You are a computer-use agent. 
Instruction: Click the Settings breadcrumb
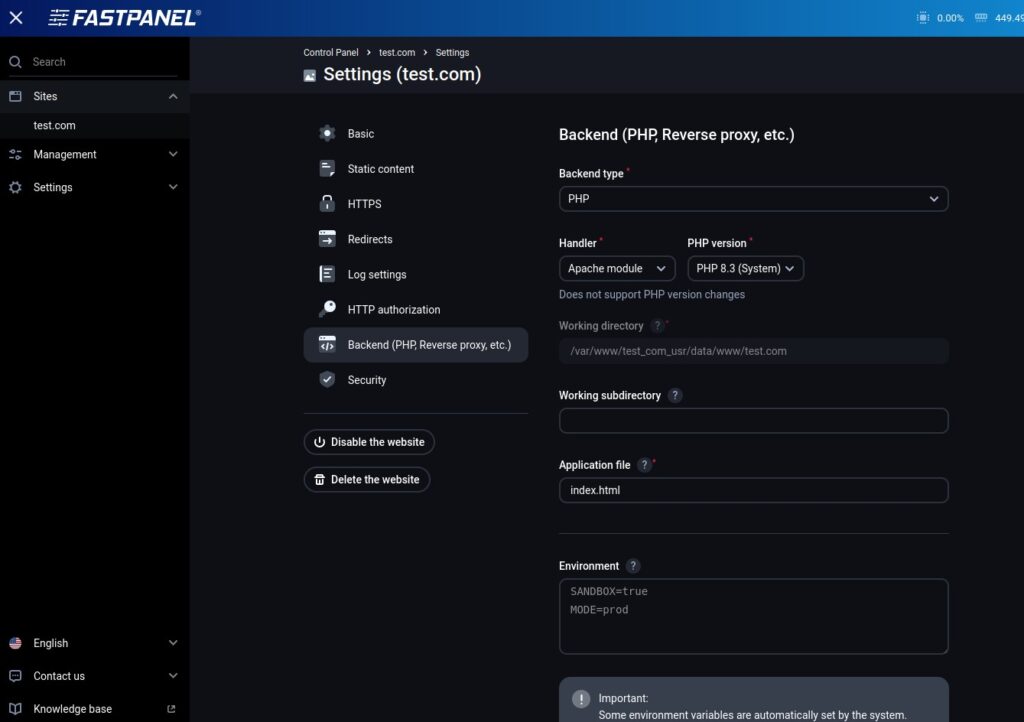tap(452, 52)
